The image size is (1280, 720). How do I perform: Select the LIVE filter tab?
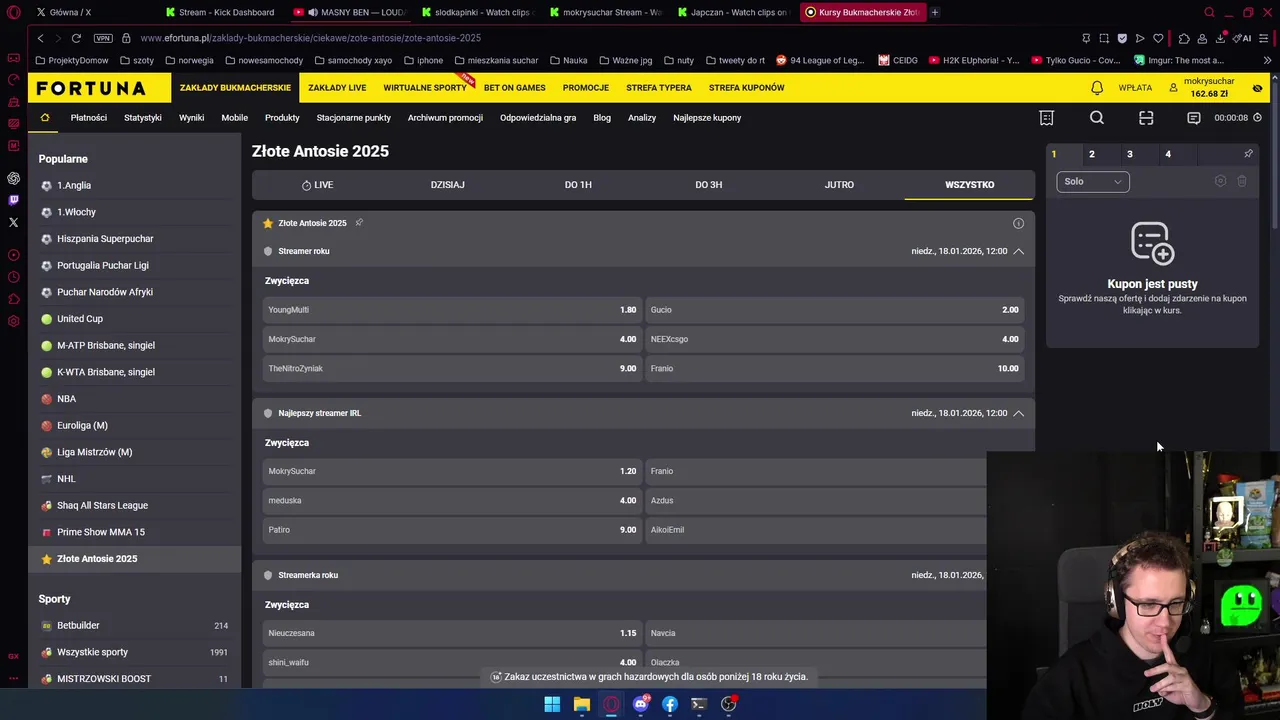coord(317,185)
